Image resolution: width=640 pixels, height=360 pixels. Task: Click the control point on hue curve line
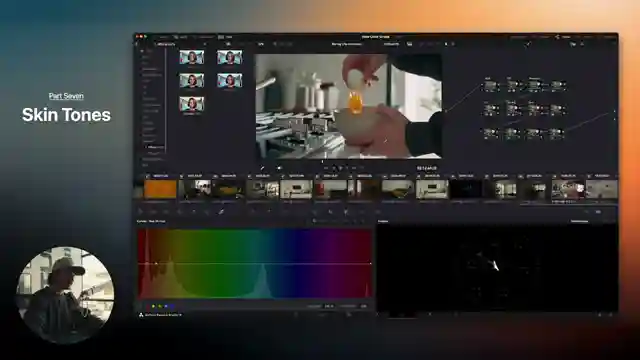point(156,264)
